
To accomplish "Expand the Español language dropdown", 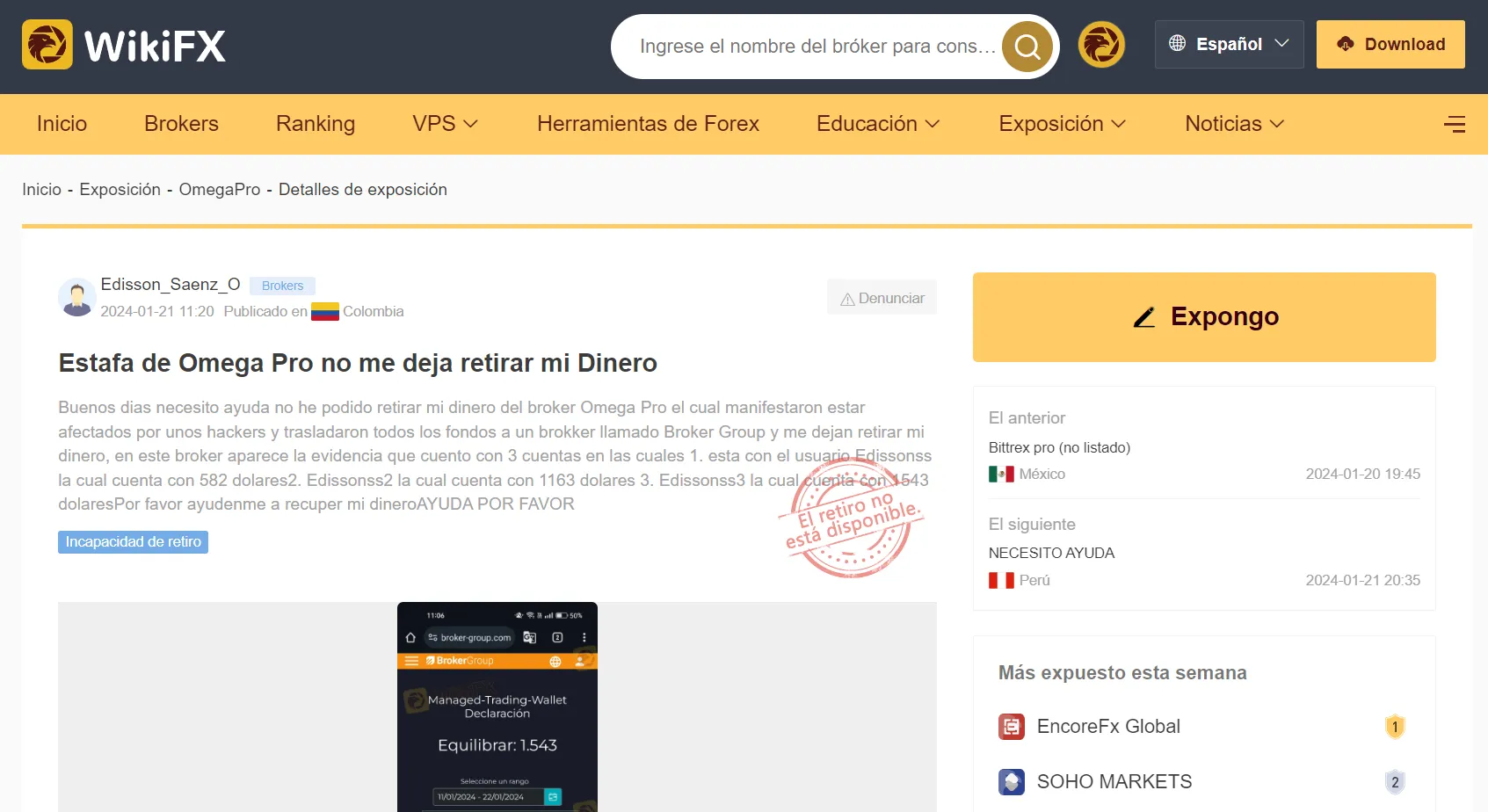I will coord(1229,44).
